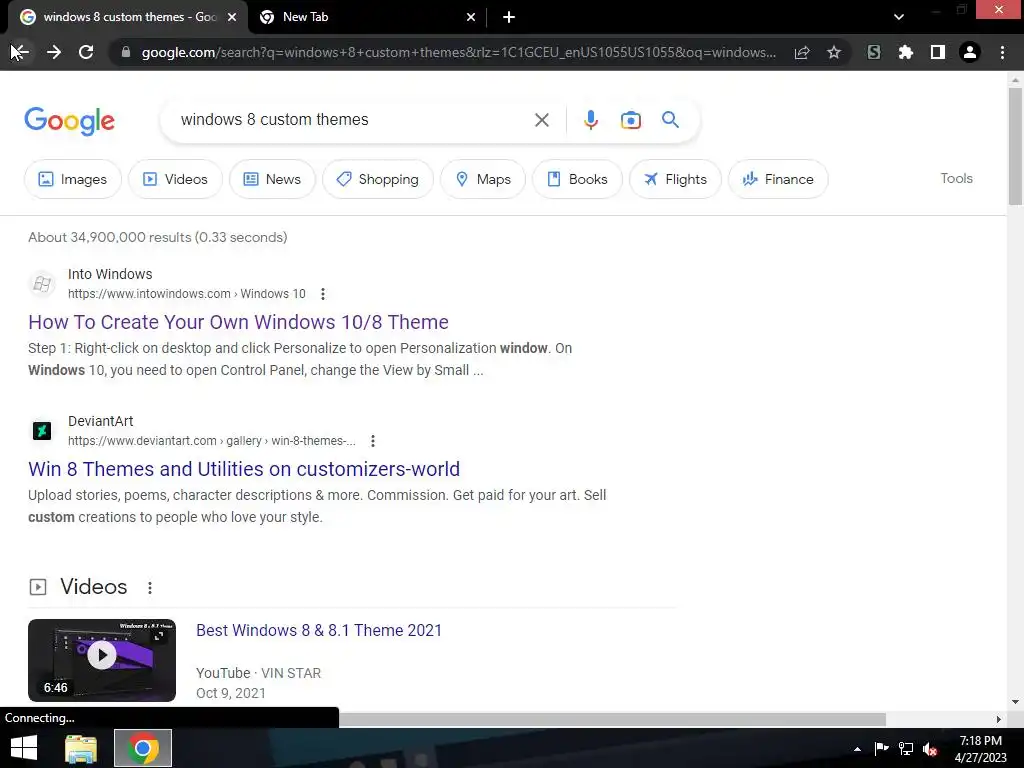Click the DeviantArt site favicon
1024x768 pixels.
[42, 431]
